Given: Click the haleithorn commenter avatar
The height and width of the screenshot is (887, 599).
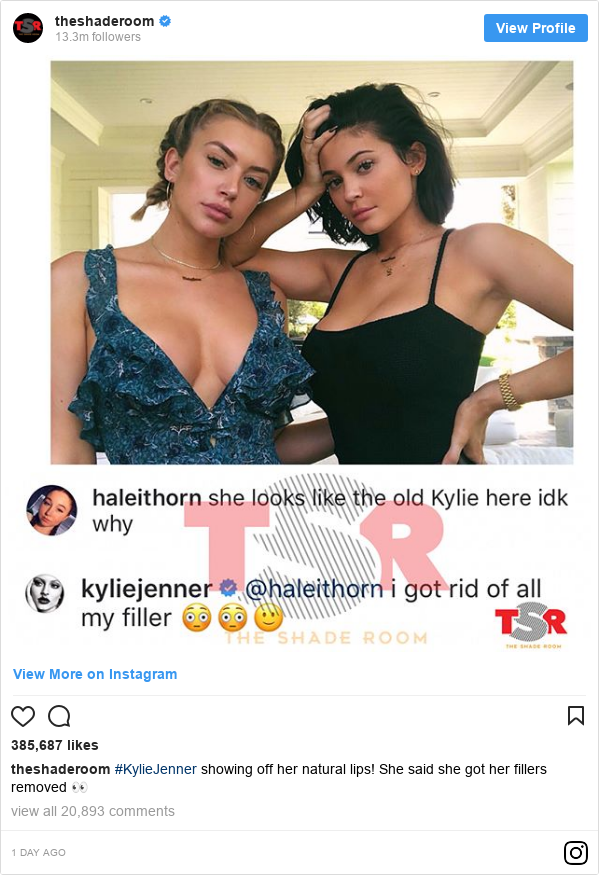Looking at the screenshot, I should pos(51,510).
